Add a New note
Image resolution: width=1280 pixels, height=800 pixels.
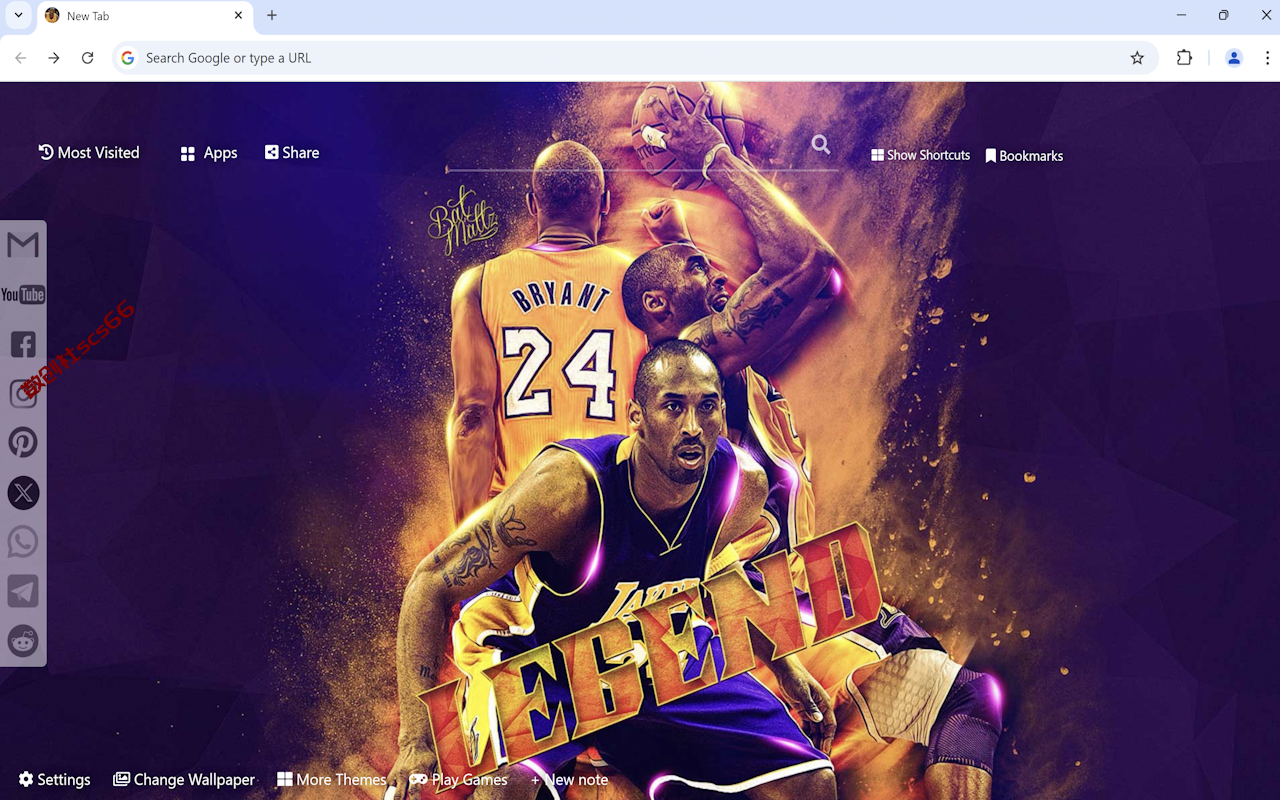(569, 779)
